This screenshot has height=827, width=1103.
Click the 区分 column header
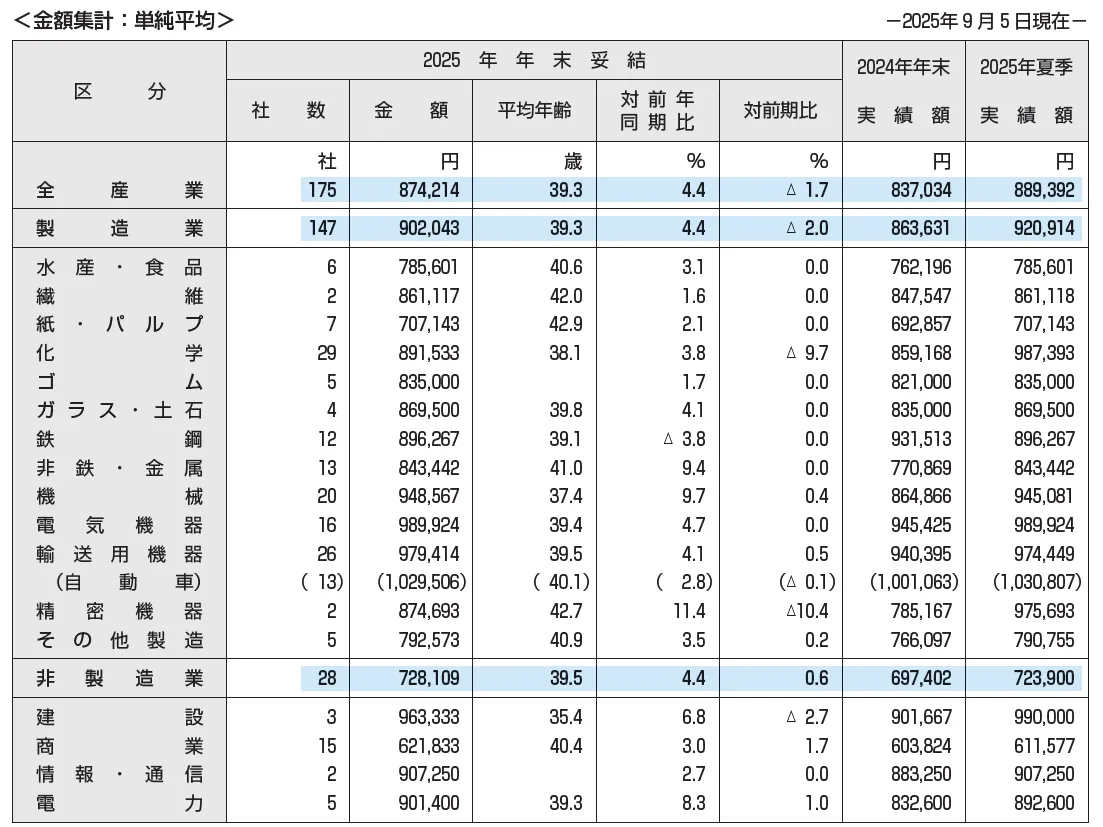(x=119, y=91)
